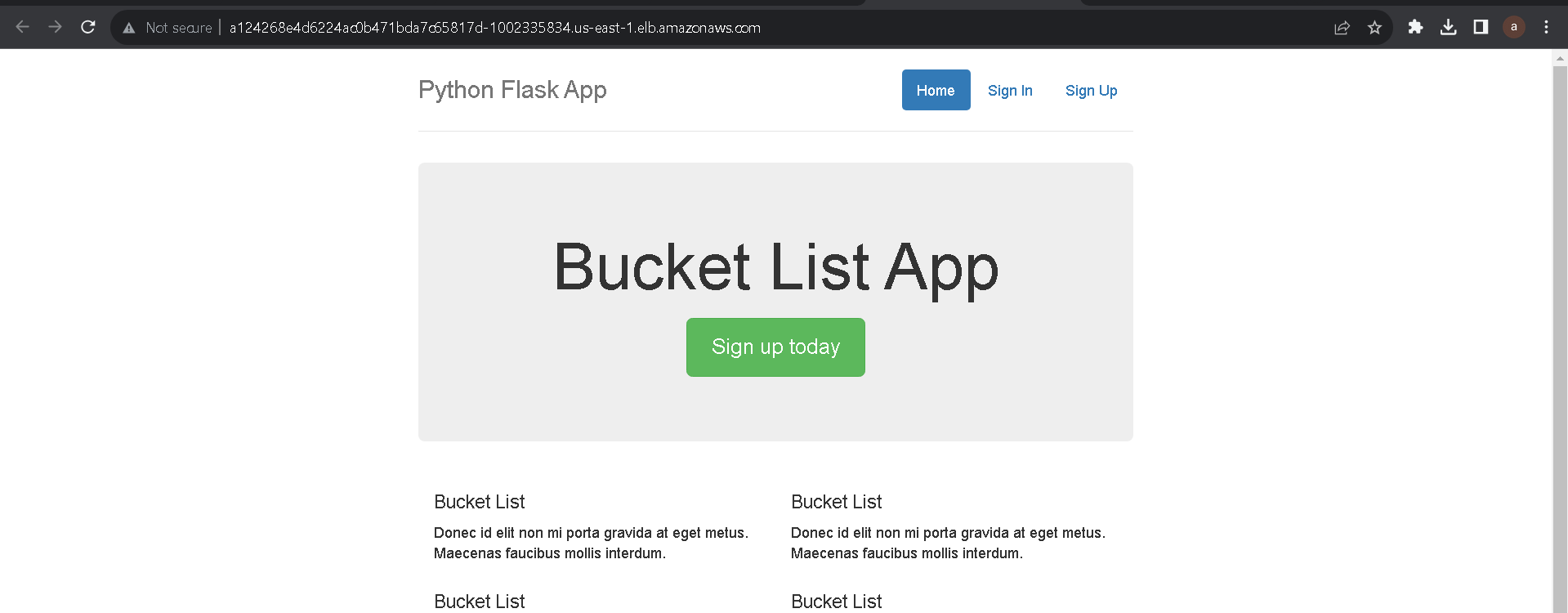Click the browser back navigation arrow

click(x=22, y=27)
